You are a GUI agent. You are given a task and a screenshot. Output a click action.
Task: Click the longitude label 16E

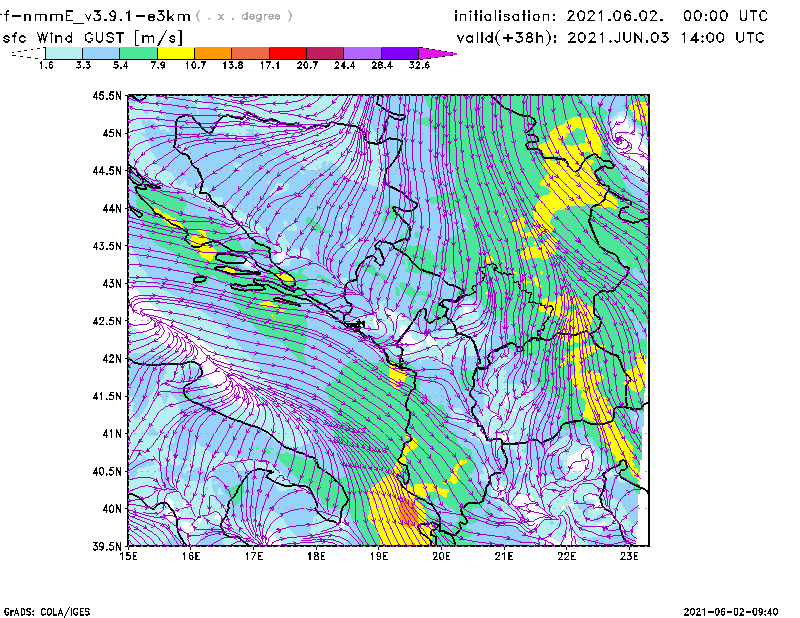click(x=191, y=556)
